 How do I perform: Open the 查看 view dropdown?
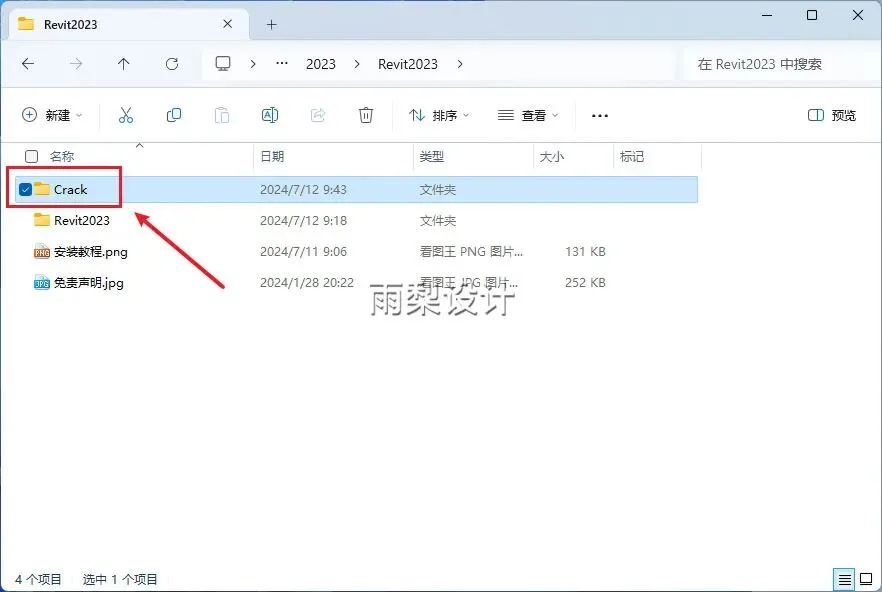pyautogui.click(x=528, y=115)
